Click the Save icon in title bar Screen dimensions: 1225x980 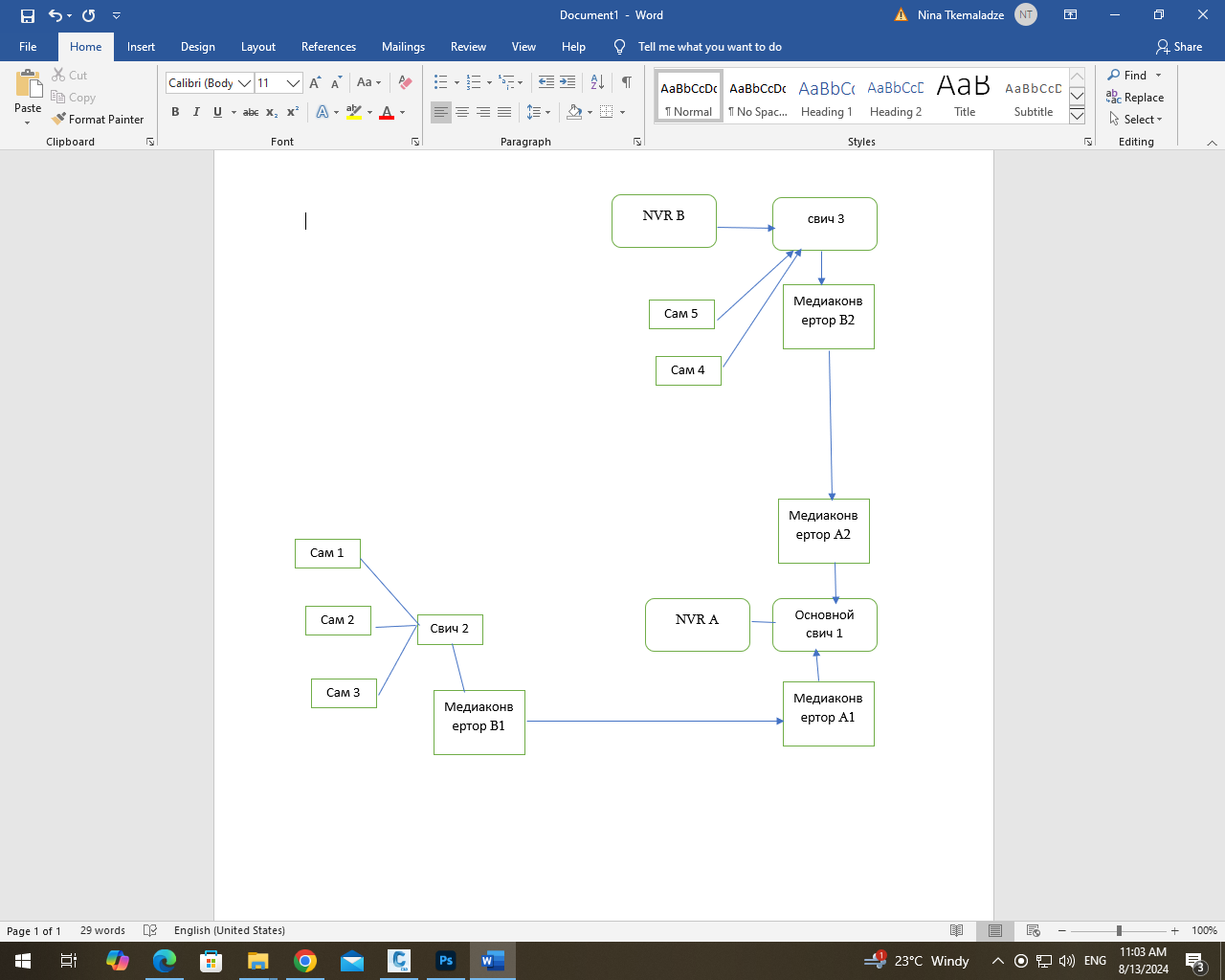tap(28, 15)
